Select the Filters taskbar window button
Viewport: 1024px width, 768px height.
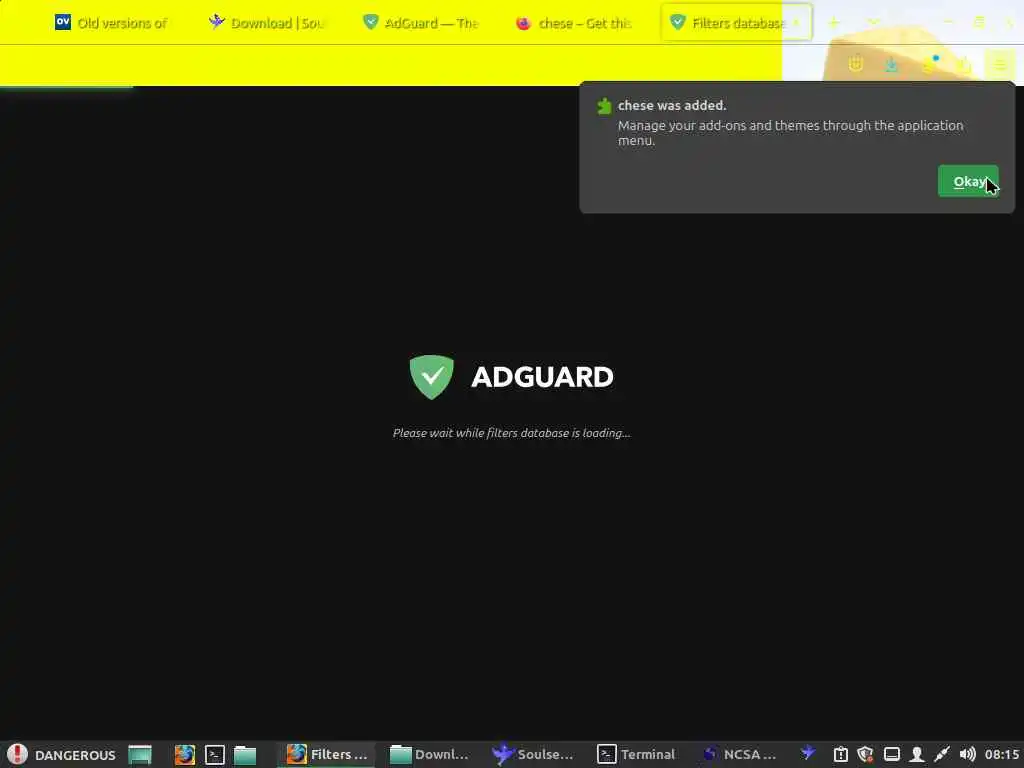(327, 754)
